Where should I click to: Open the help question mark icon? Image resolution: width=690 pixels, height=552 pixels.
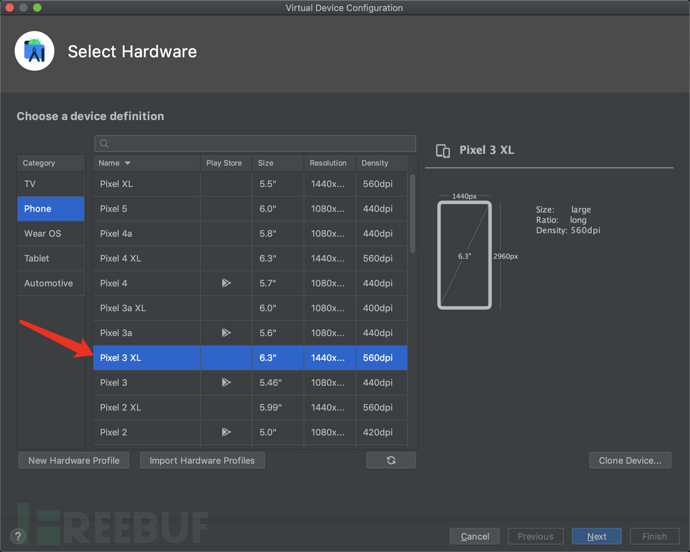[18, 536]
